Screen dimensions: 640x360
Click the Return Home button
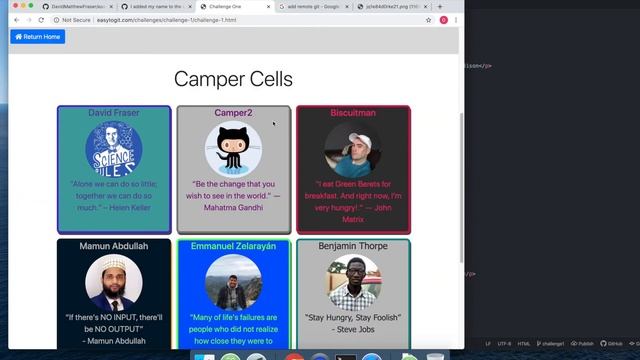tap(38, 37)
